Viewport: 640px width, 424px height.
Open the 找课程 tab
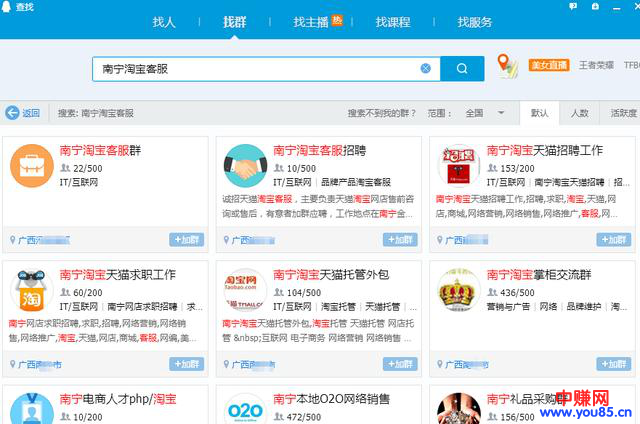pos(393,22)
